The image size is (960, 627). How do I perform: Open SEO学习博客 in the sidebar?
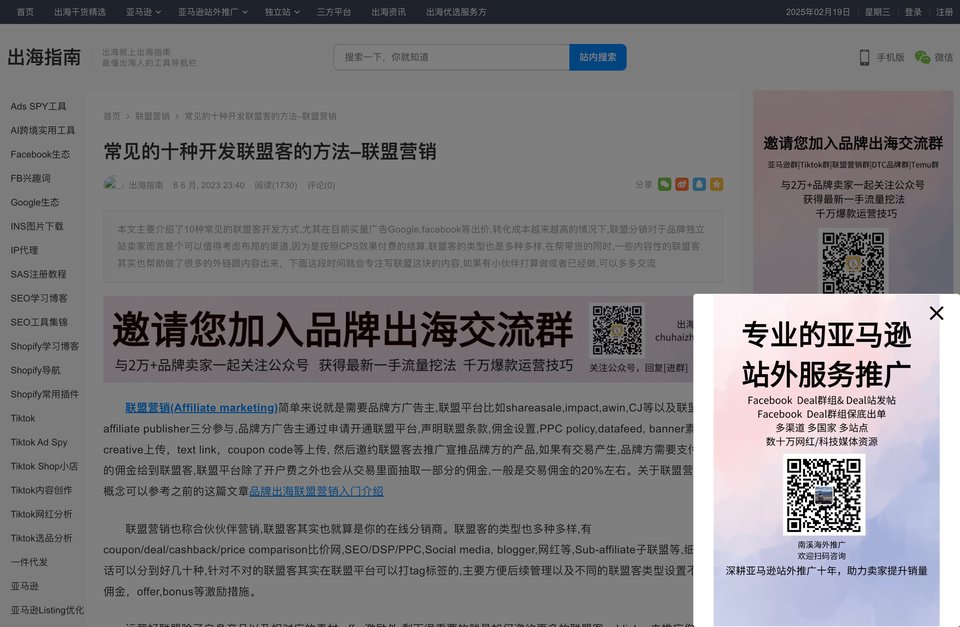pos(39,298)
